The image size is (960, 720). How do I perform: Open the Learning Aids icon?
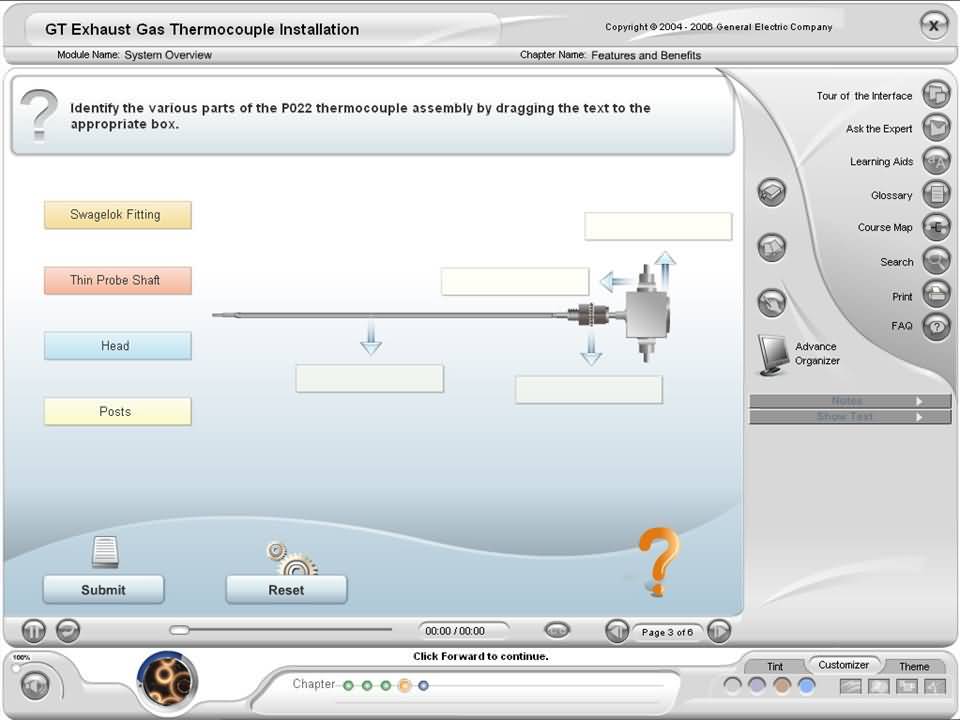coord(936,161)
